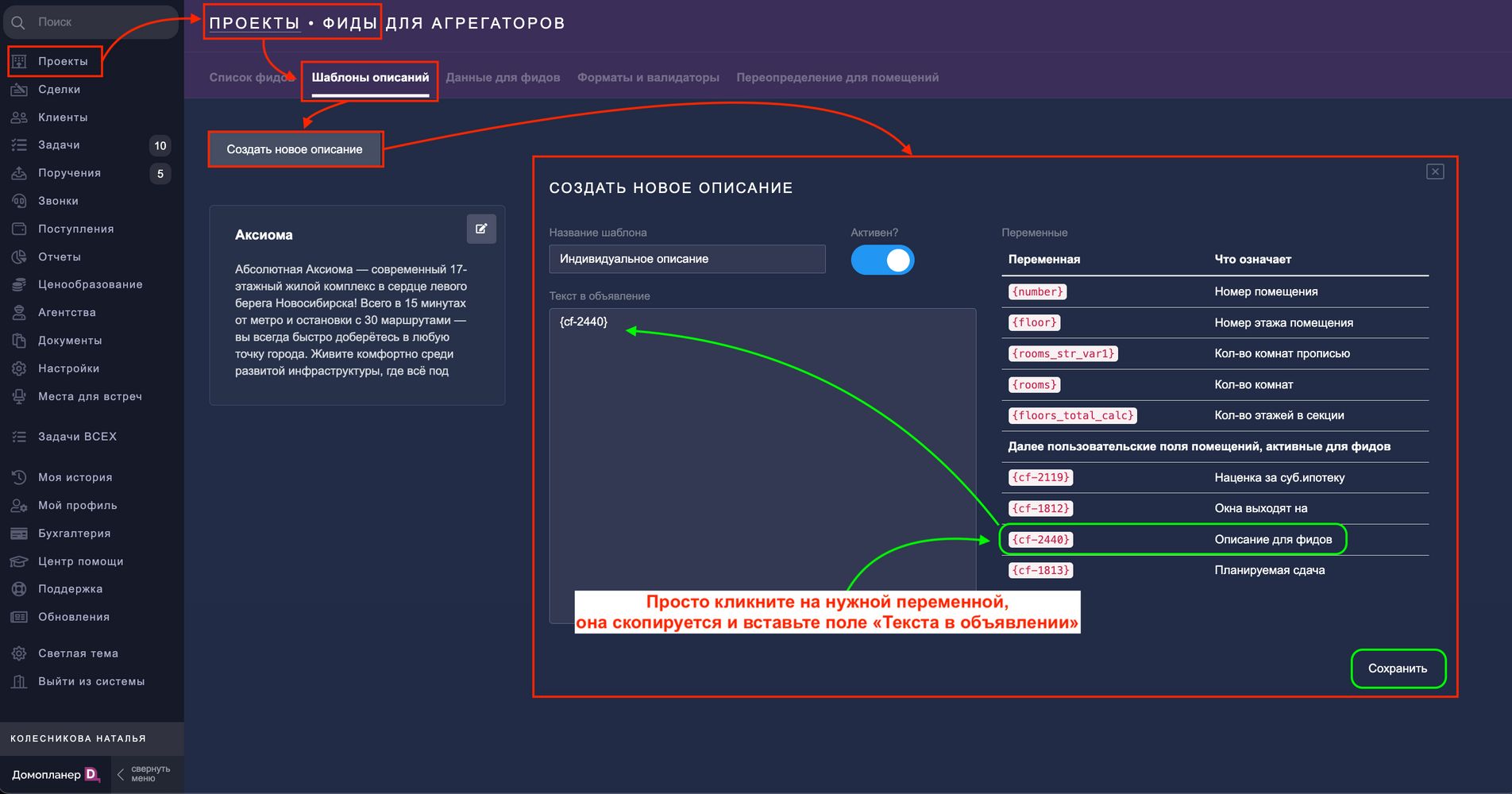
Task: Click the Задачи ВСЕХ list icon
Action: (x=19, y=437)
